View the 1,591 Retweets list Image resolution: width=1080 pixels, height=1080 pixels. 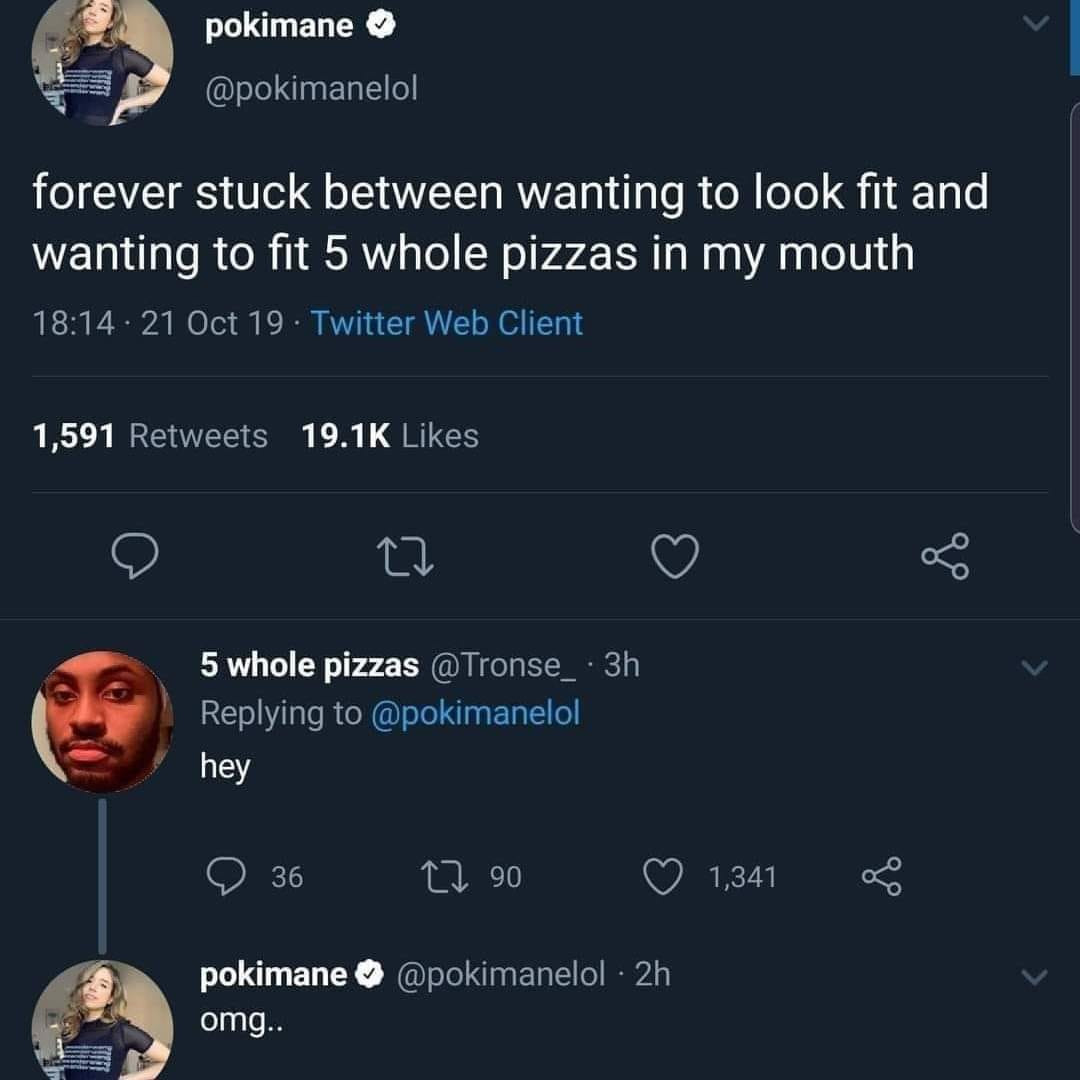pos(150,436)
